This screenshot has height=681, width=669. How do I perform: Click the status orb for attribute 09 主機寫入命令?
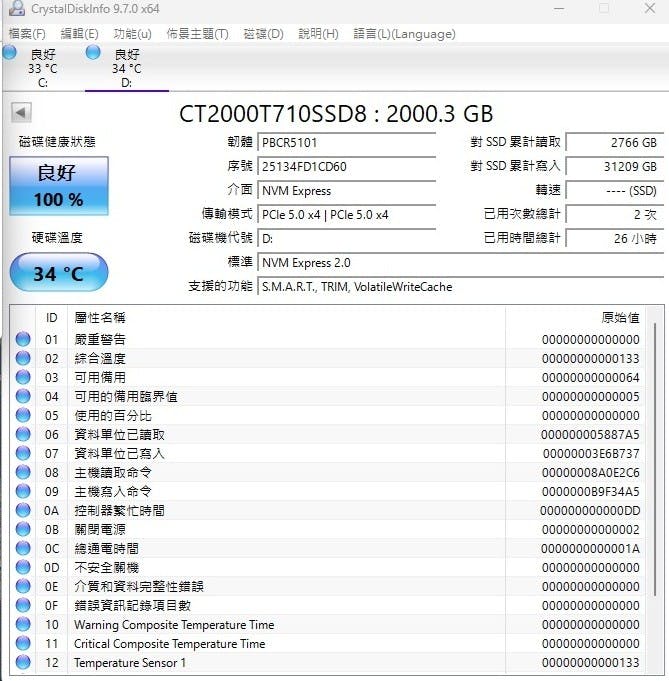23,491
